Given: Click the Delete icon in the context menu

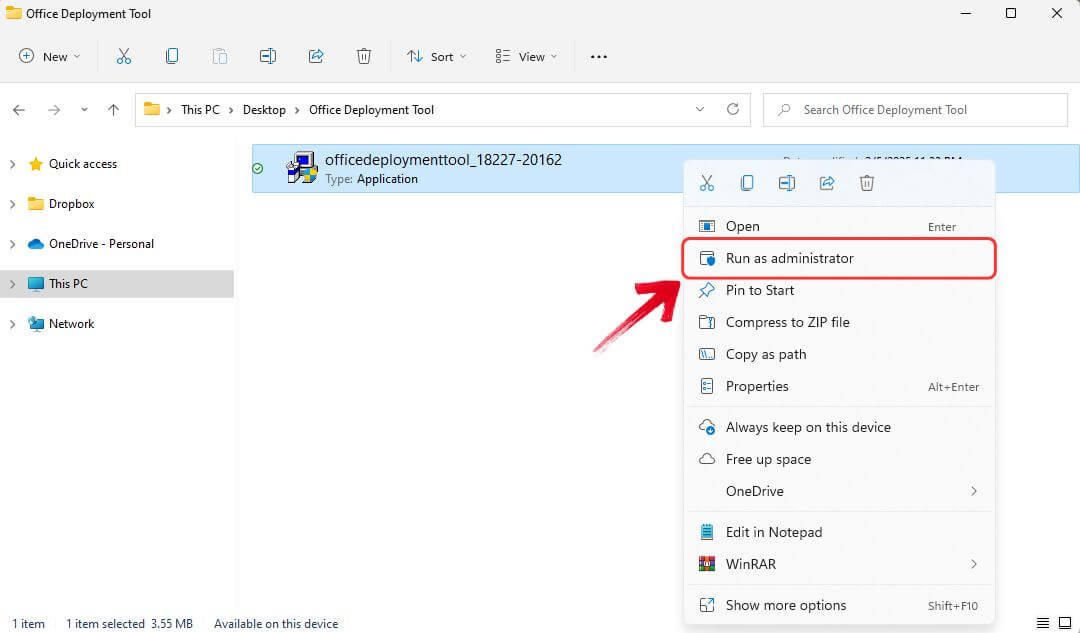Looking at the screenshot, I should (866, 183).
